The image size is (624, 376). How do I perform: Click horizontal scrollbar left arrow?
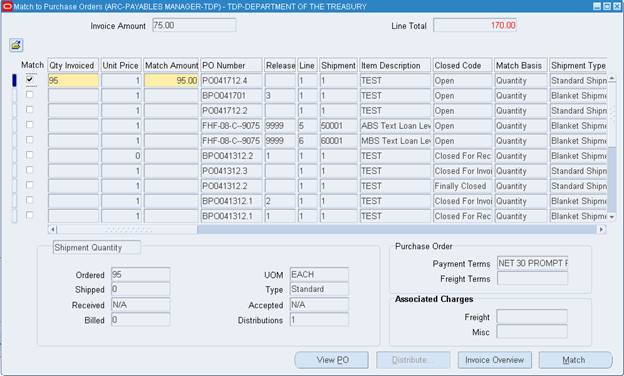[x=53, y=230]
